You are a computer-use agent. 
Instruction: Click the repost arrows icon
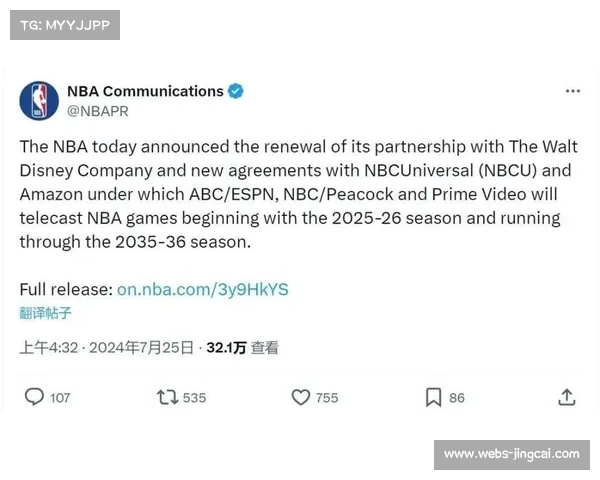pos(167,397)
